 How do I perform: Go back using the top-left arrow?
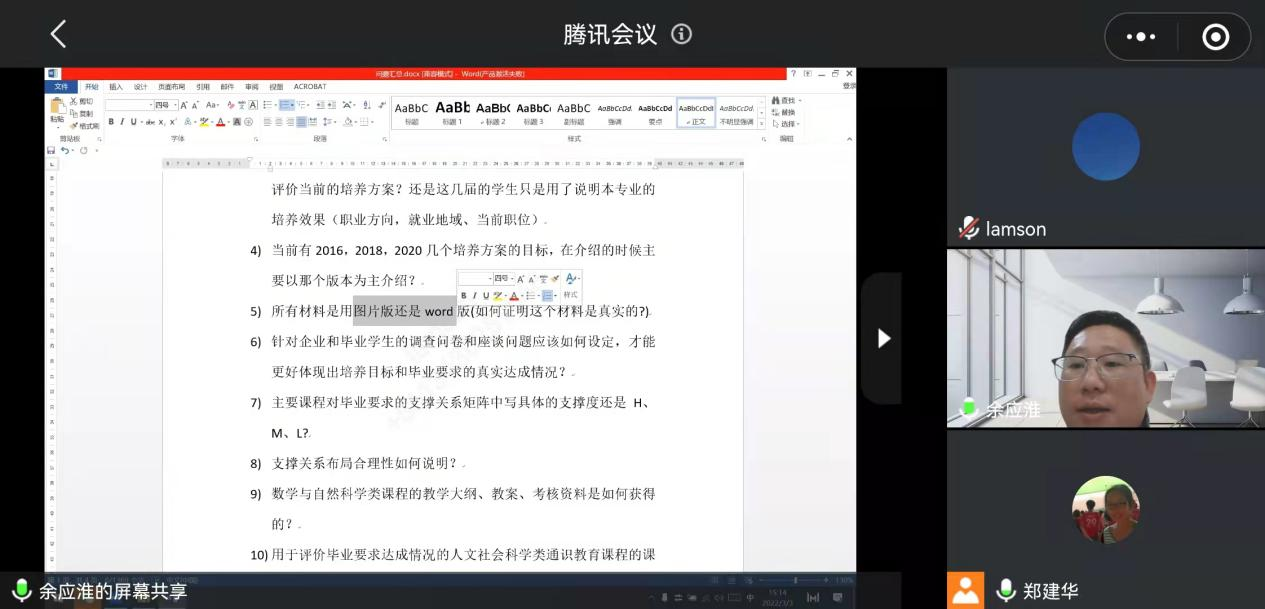(58, 35)
